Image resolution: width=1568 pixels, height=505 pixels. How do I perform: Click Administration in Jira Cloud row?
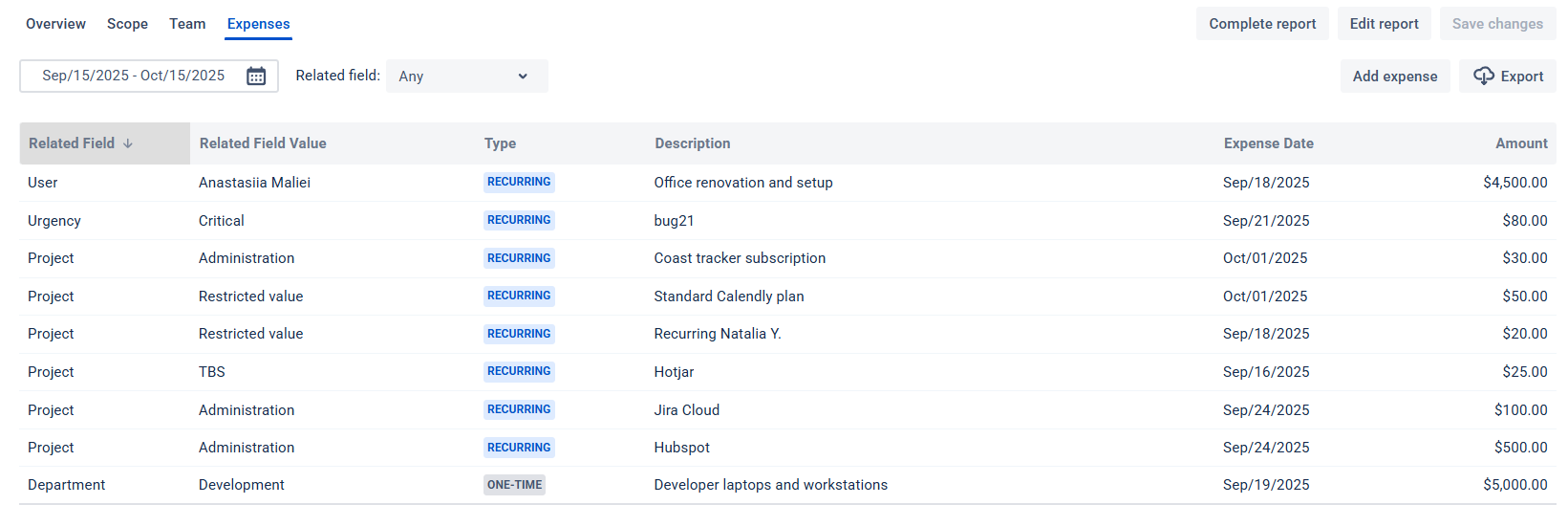[247, 410]
